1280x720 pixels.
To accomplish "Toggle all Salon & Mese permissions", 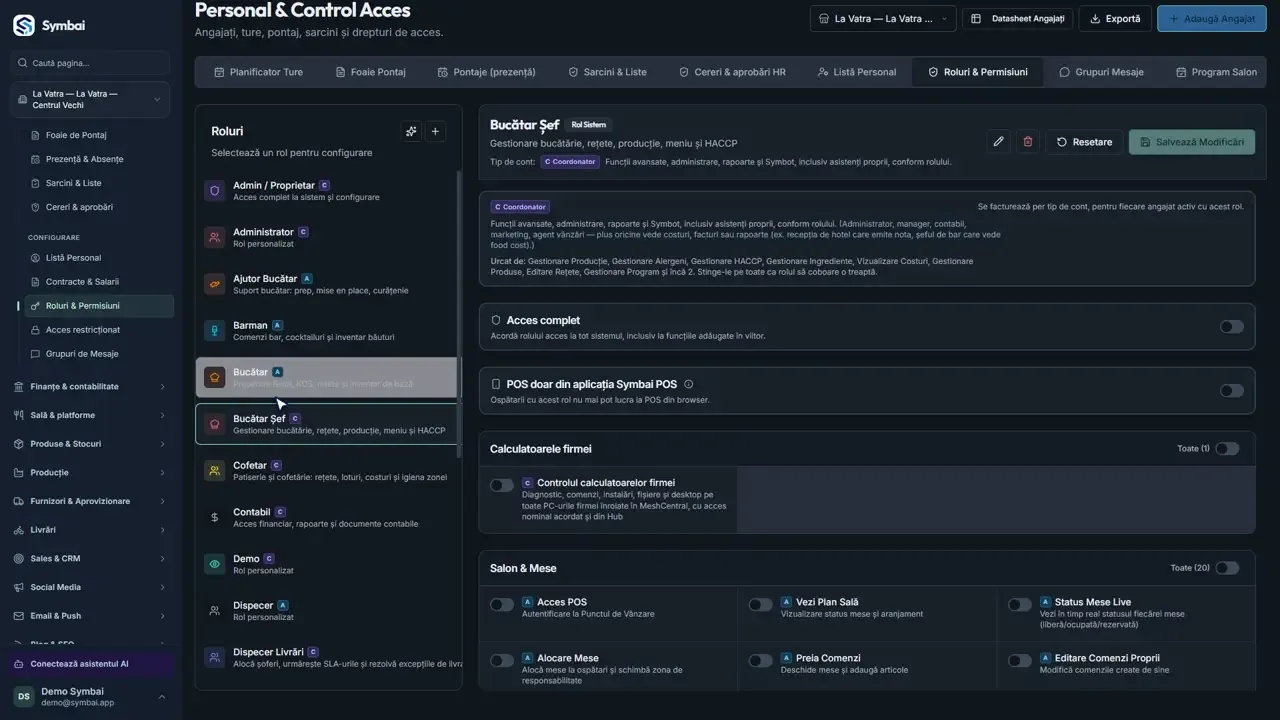I will pyautogui.click(x=1227, y=568).
